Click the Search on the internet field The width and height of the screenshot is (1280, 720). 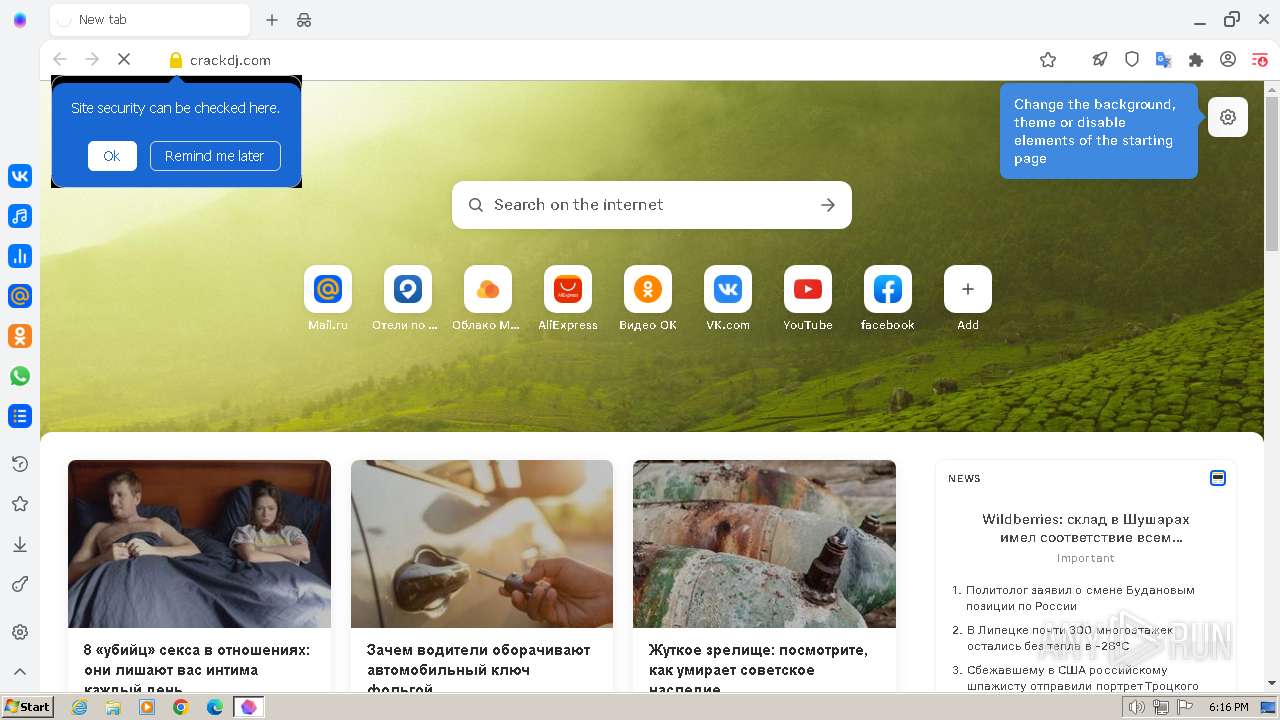click(652, 205)
